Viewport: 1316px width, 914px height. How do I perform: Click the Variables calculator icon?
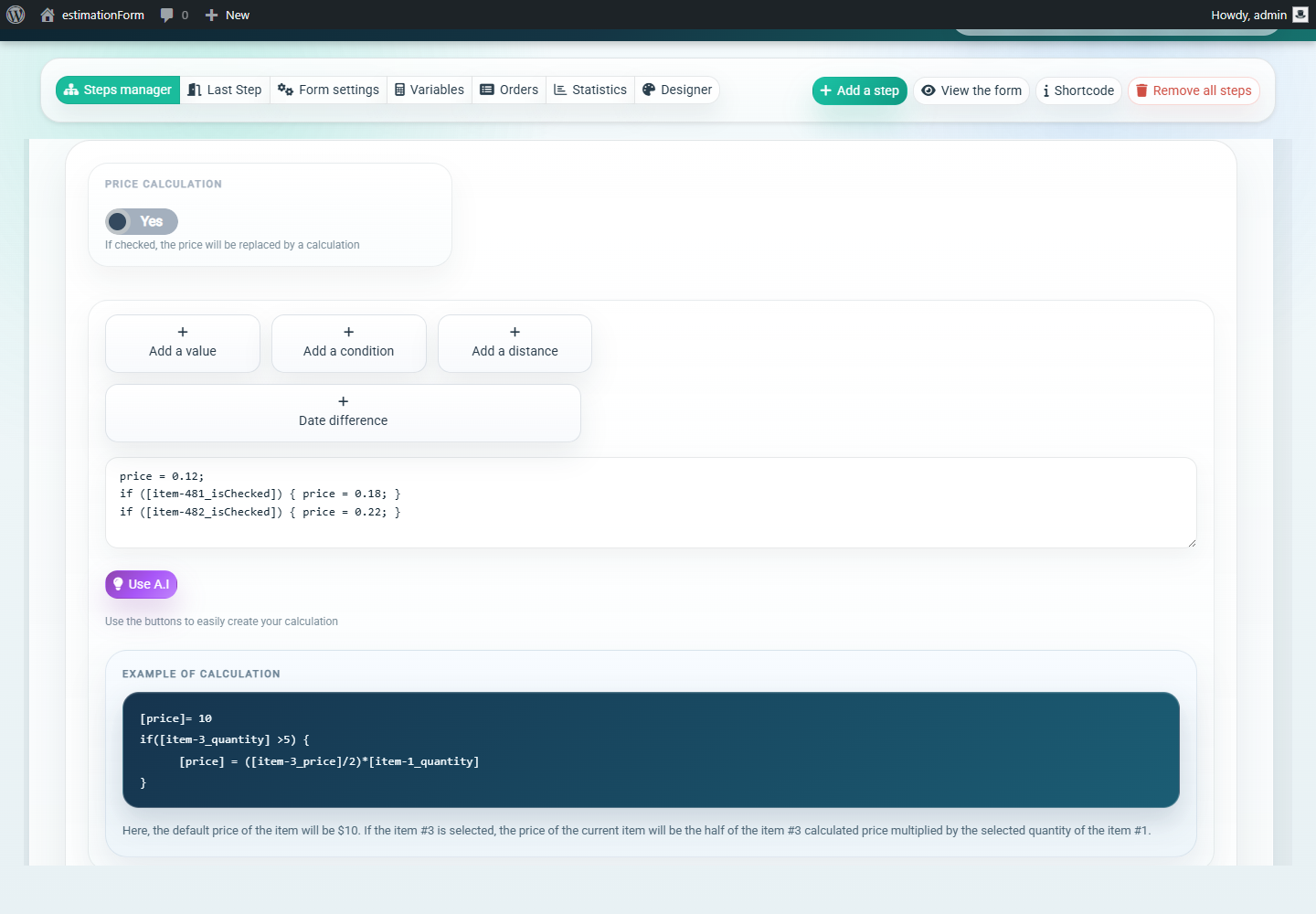point(399,90)
